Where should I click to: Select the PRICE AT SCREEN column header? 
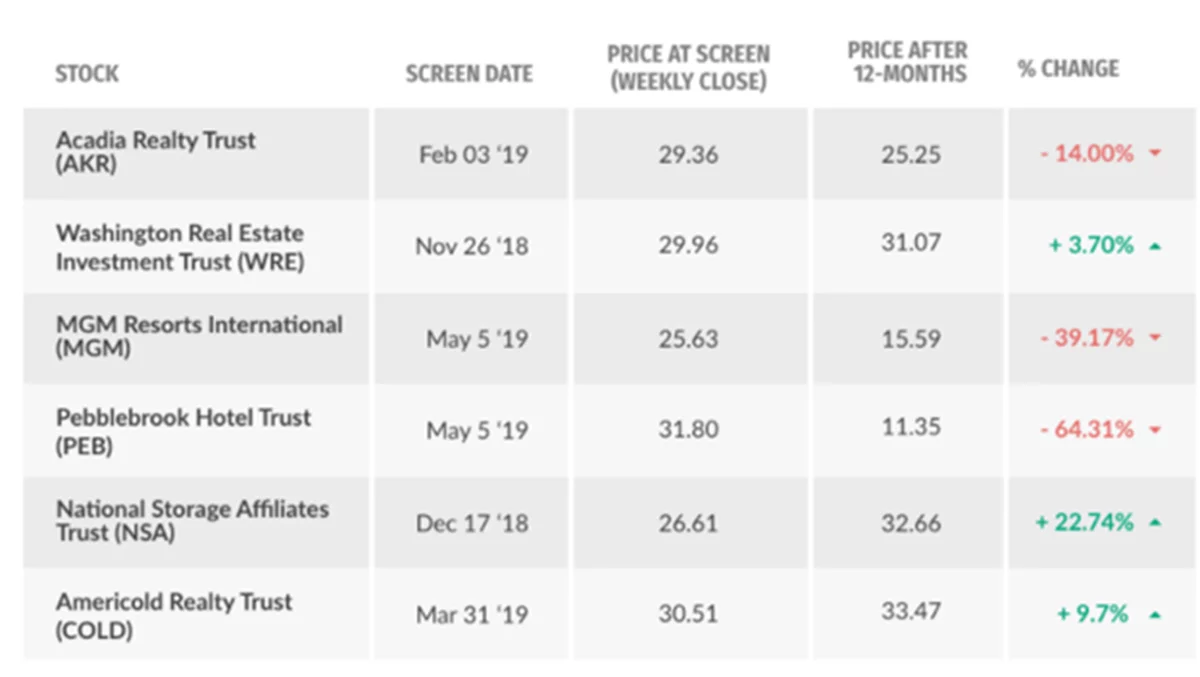[688, 67]
